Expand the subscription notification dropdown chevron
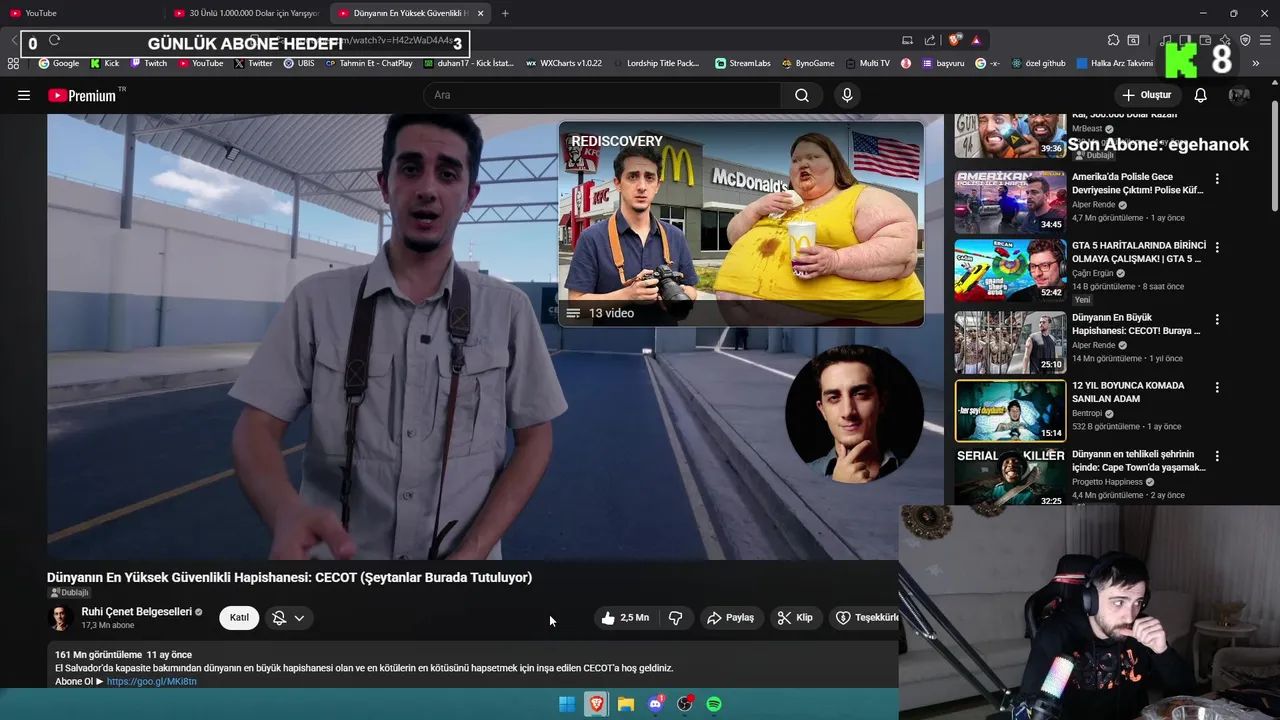This screenshot has height=720, width=1280. (x=299, y=618)
